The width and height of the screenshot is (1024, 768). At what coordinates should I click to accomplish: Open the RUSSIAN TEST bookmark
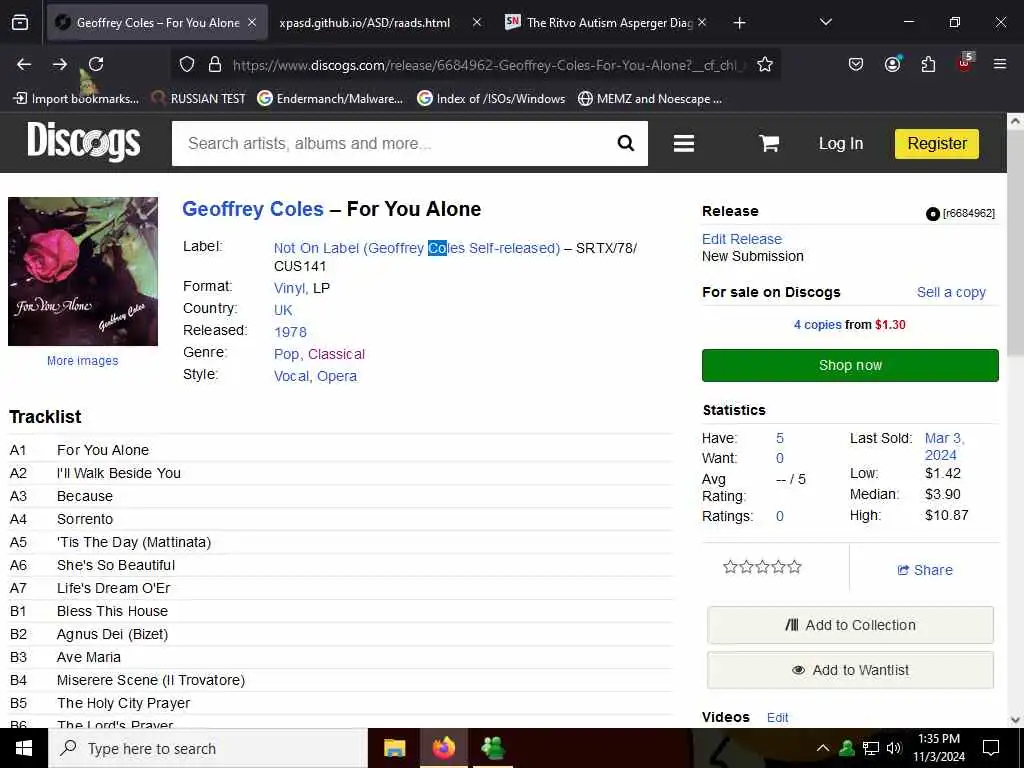click(x=199, y=99)
